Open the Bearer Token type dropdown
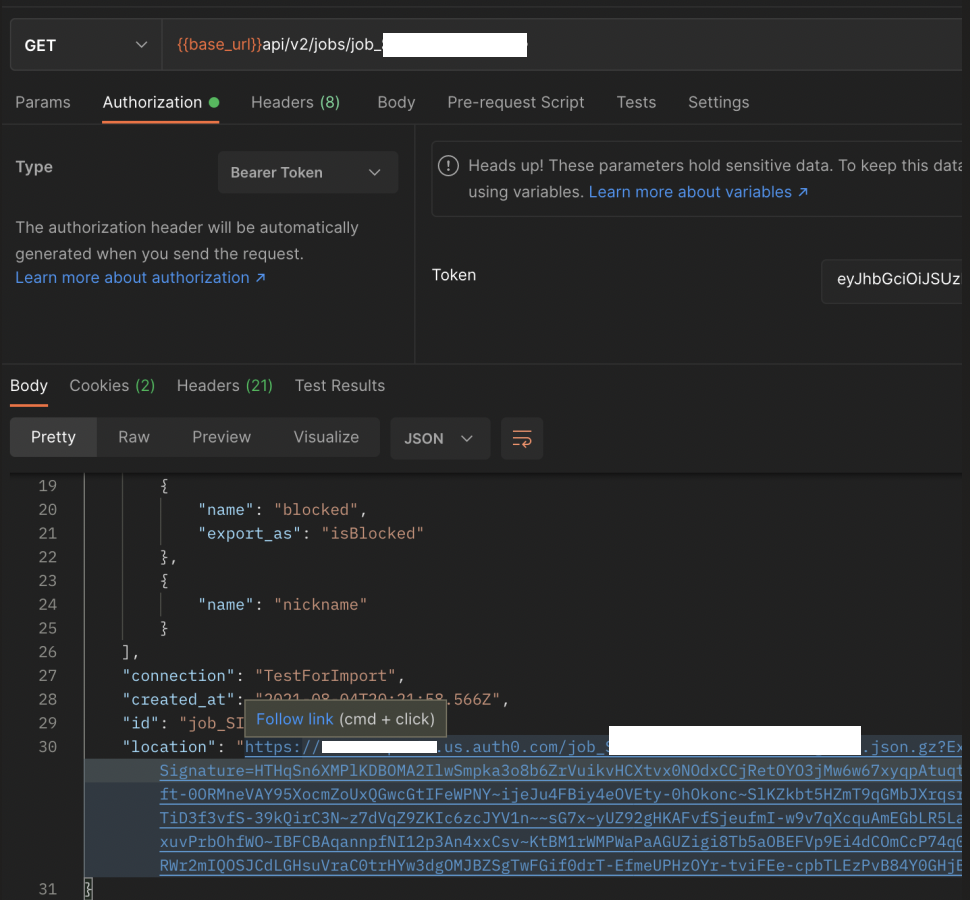This screenshot has height=900, width=970. [307, 172]
